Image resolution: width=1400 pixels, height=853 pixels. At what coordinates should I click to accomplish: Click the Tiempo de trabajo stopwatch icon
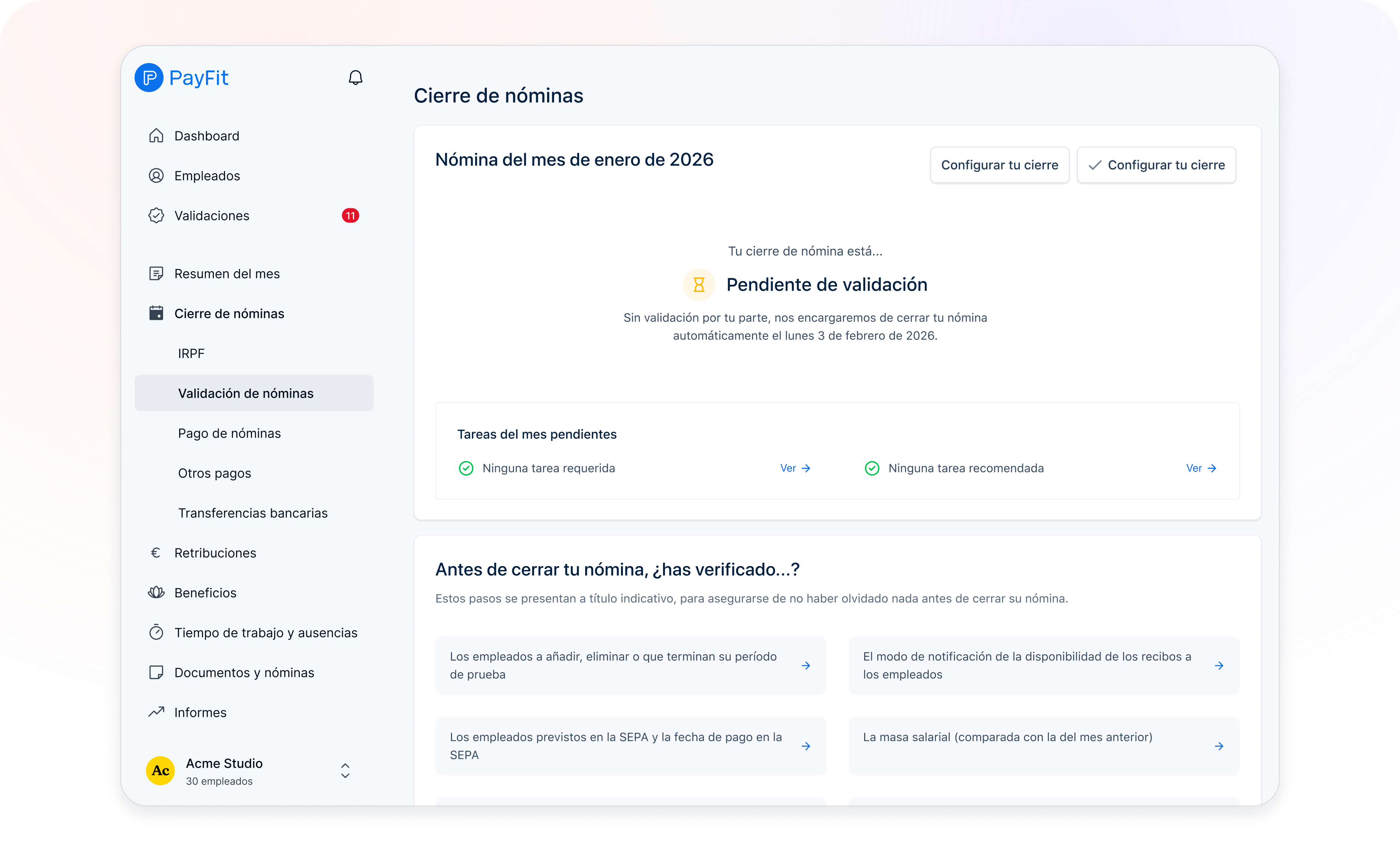(156, 632)
